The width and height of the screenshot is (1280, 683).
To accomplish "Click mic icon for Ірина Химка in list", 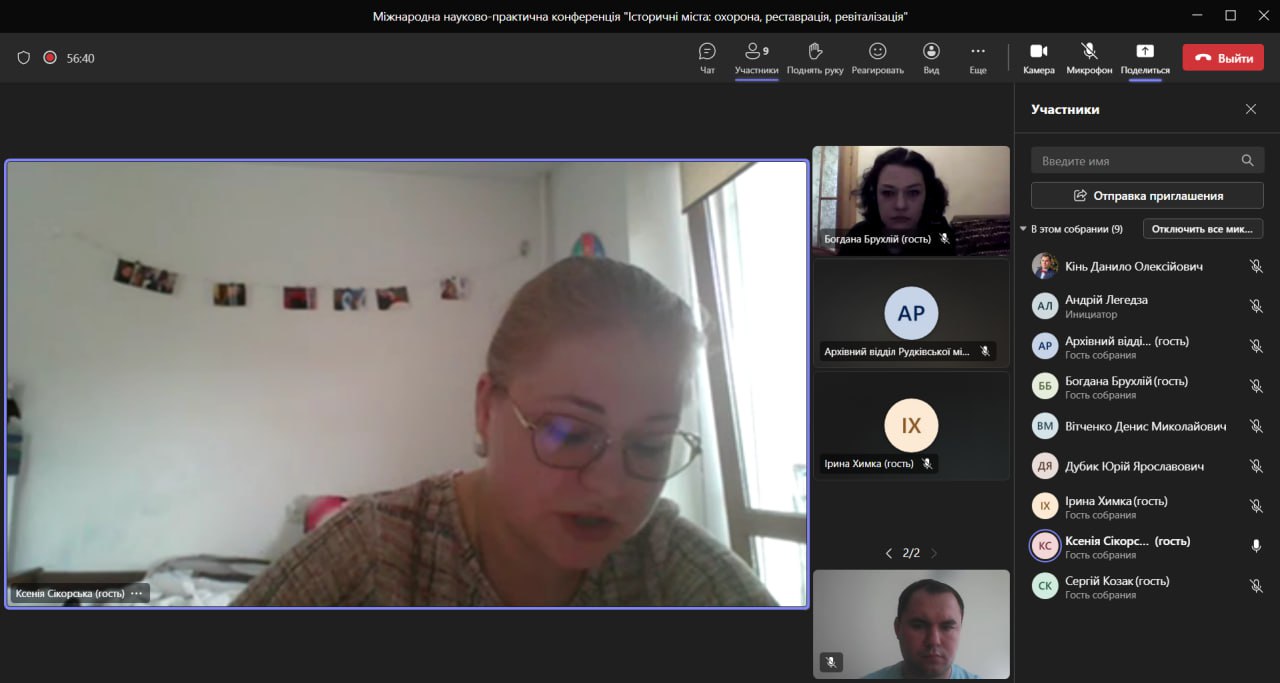I will (x=1256, y=506).
